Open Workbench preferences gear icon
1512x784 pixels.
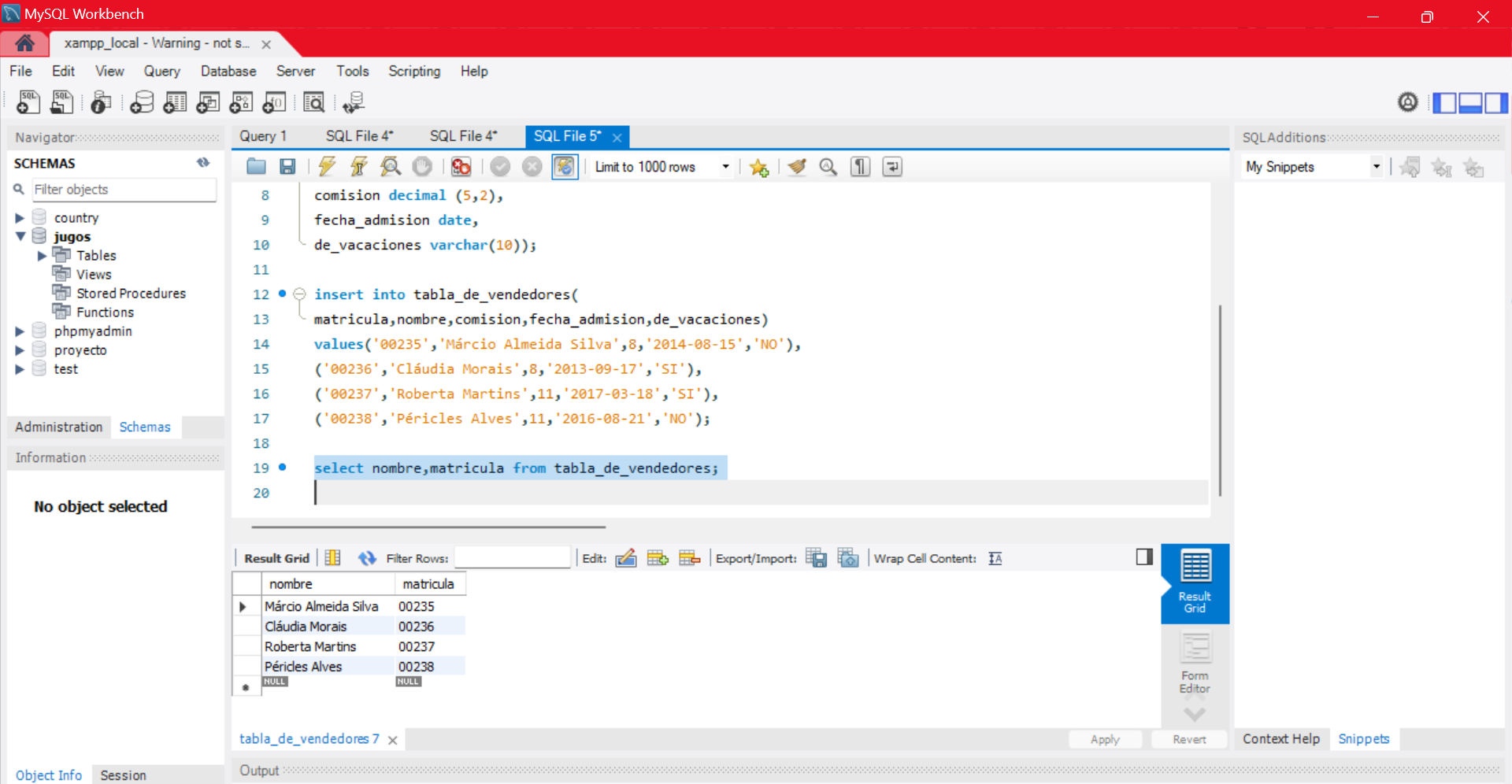(1408, 102)
